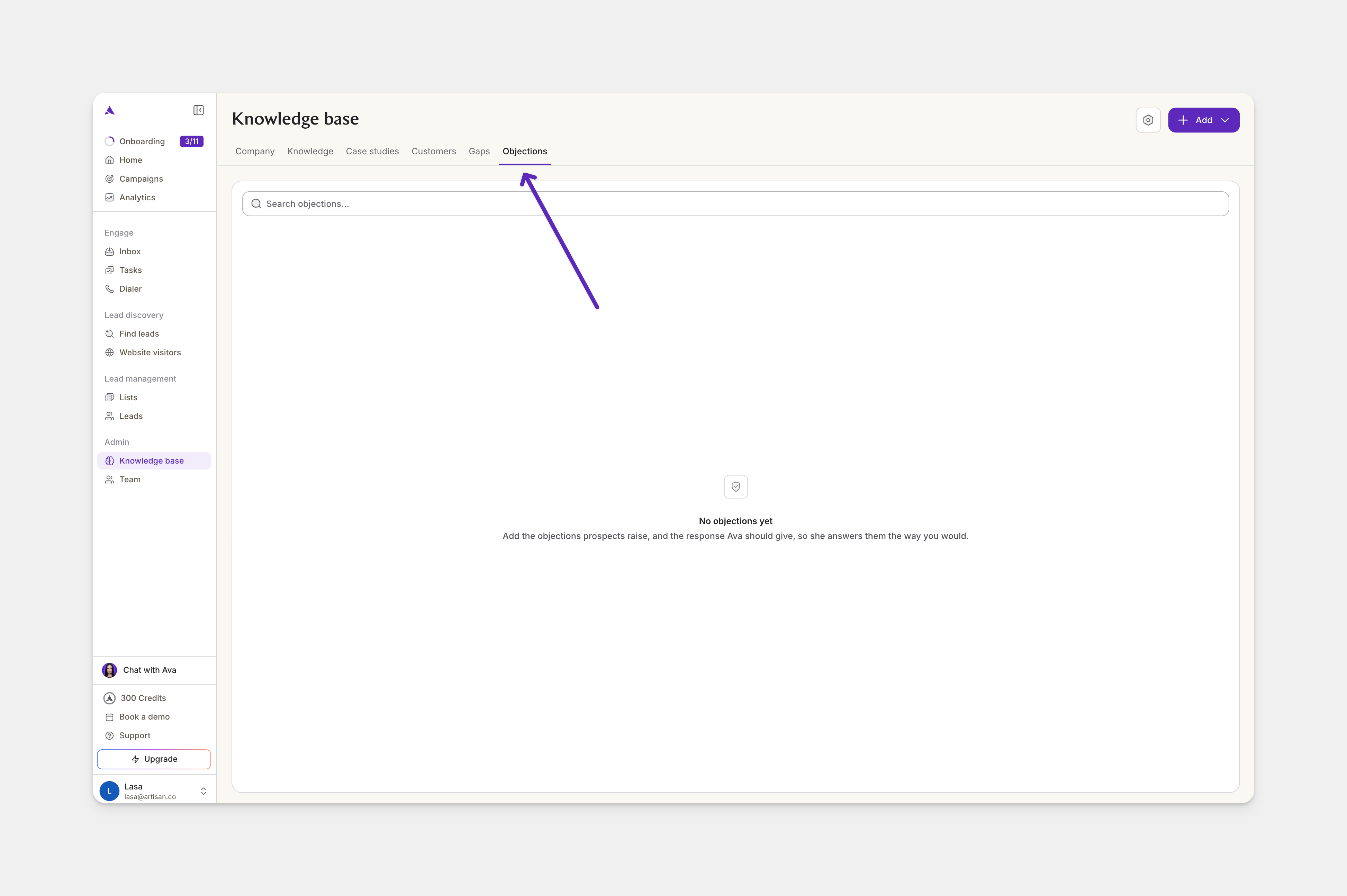Switch to the Gaps tab
Viewport: 1347px width, 896px height.
click(x=479, y=152)
